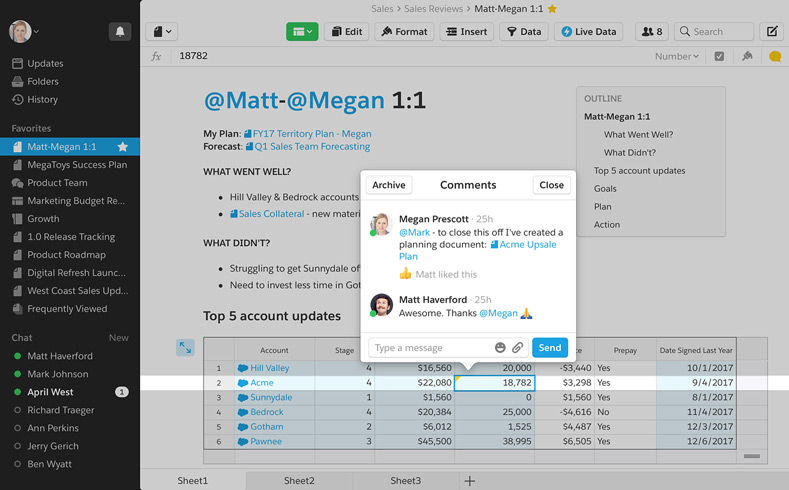This screenshot has width=789, height=490.
Task: Switch to Sheet3 tab
Action: coord(406,480)
